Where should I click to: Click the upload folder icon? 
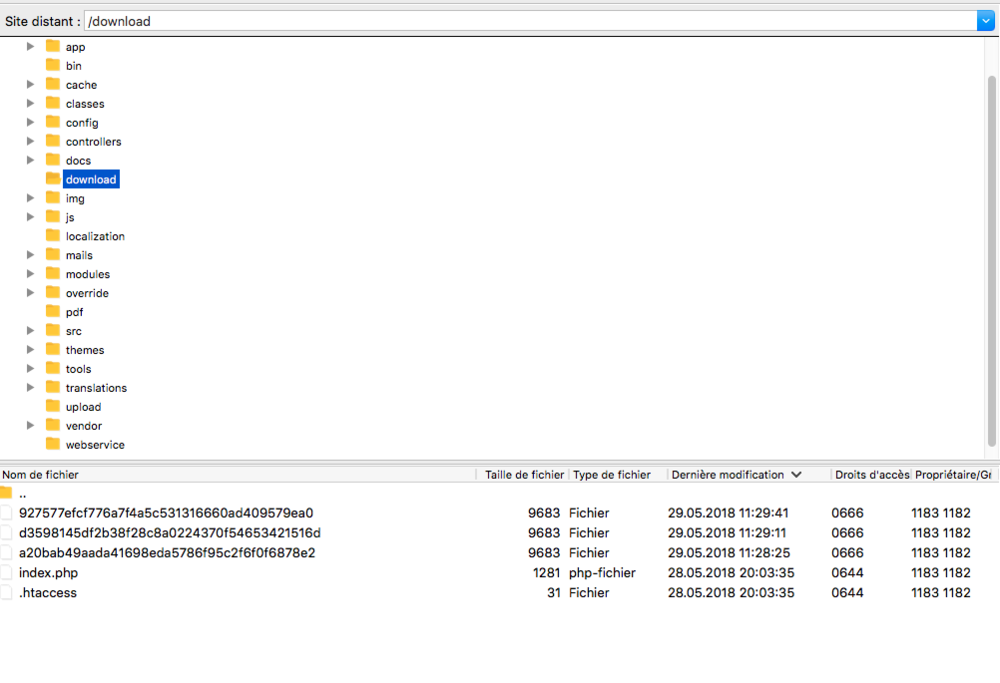tap(54, 406)
